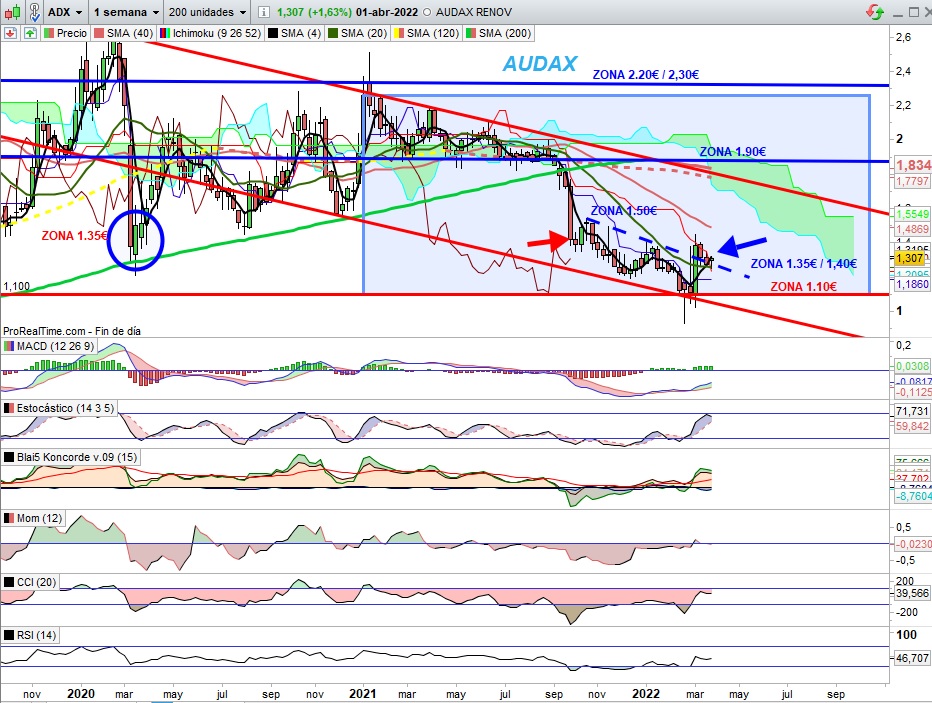Click the chain link group icon
Image resolution: width=932 pixels, height=703 pixels.
[34, 11]
